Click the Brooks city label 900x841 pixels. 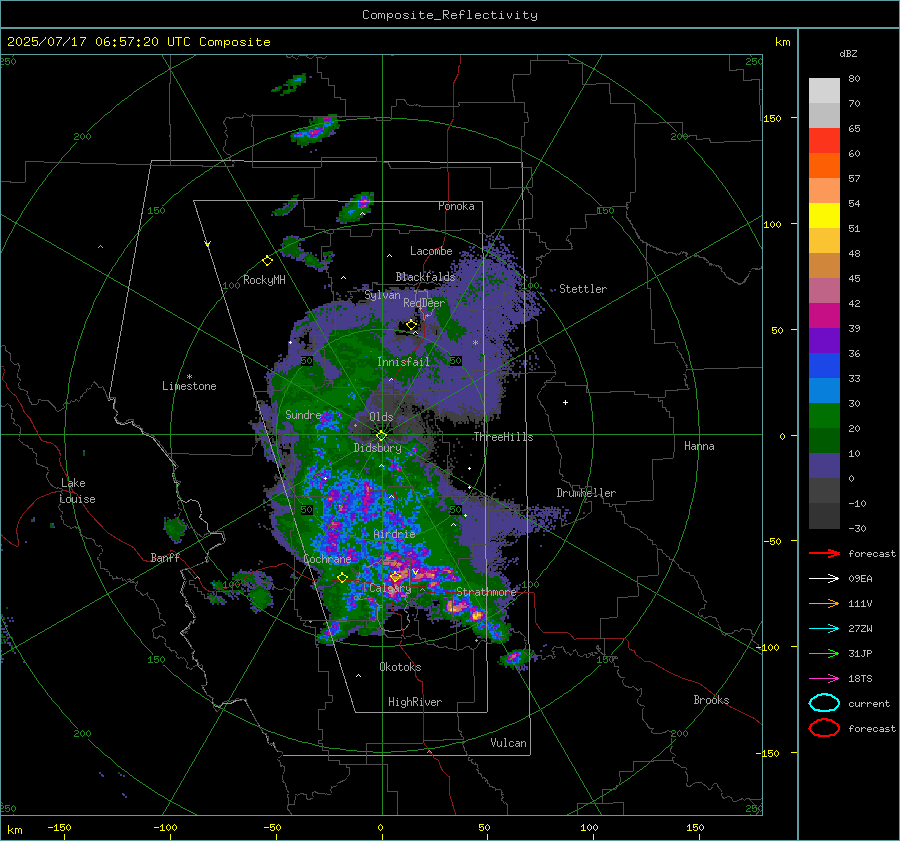coord(711,700)
